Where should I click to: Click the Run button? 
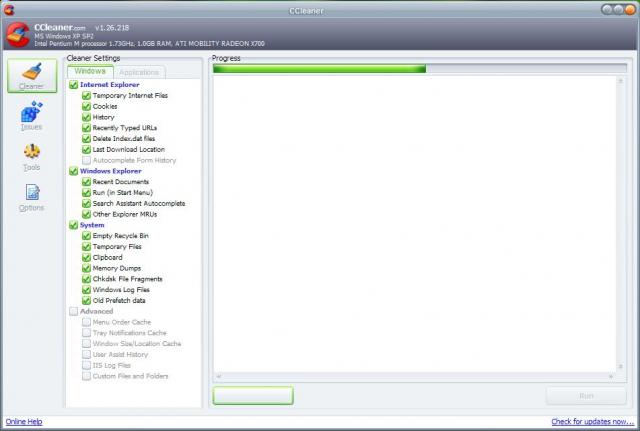pos(586,396)
